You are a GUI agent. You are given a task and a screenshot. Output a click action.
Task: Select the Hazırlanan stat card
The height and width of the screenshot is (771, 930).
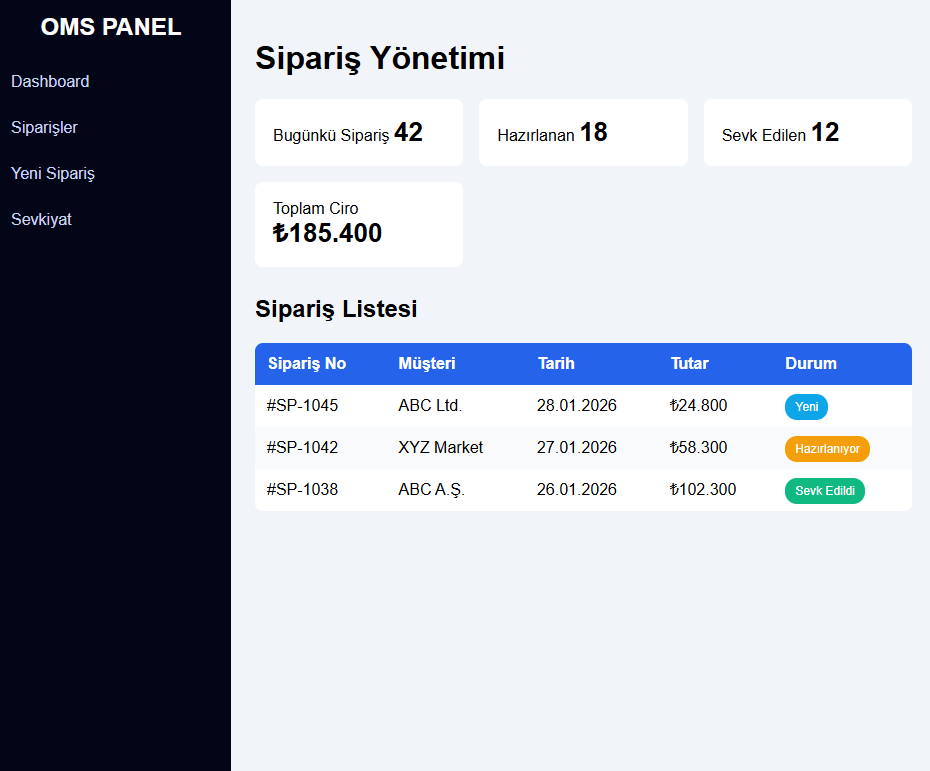582,132
